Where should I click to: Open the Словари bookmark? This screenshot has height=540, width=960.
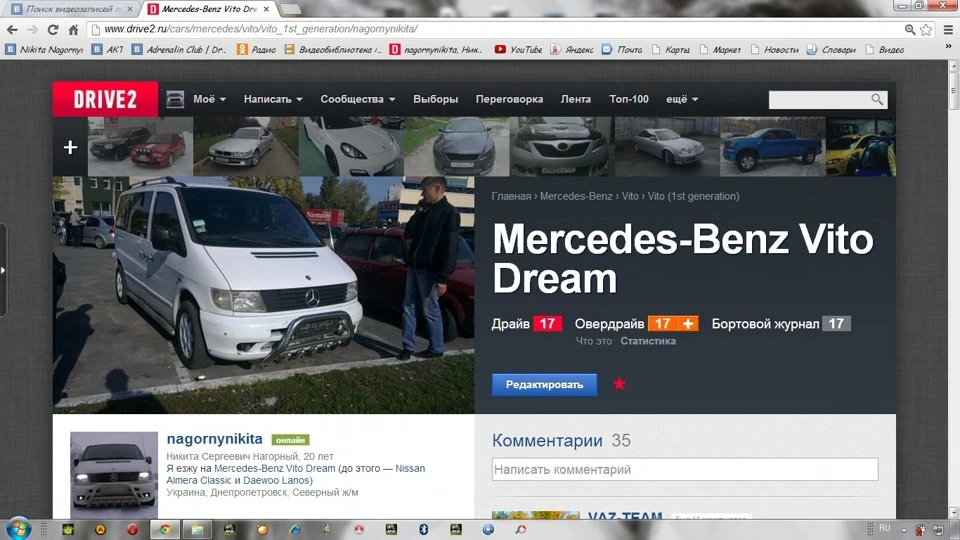tap(831, 50)
